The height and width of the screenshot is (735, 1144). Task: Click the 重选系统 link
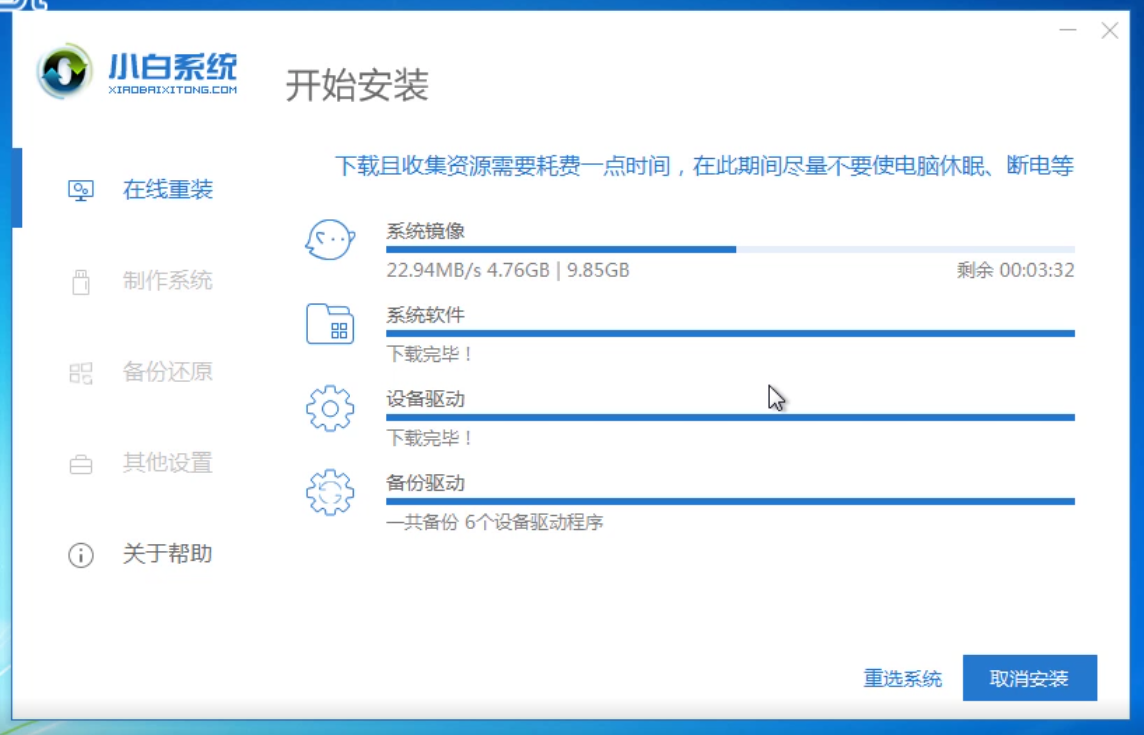903,678
